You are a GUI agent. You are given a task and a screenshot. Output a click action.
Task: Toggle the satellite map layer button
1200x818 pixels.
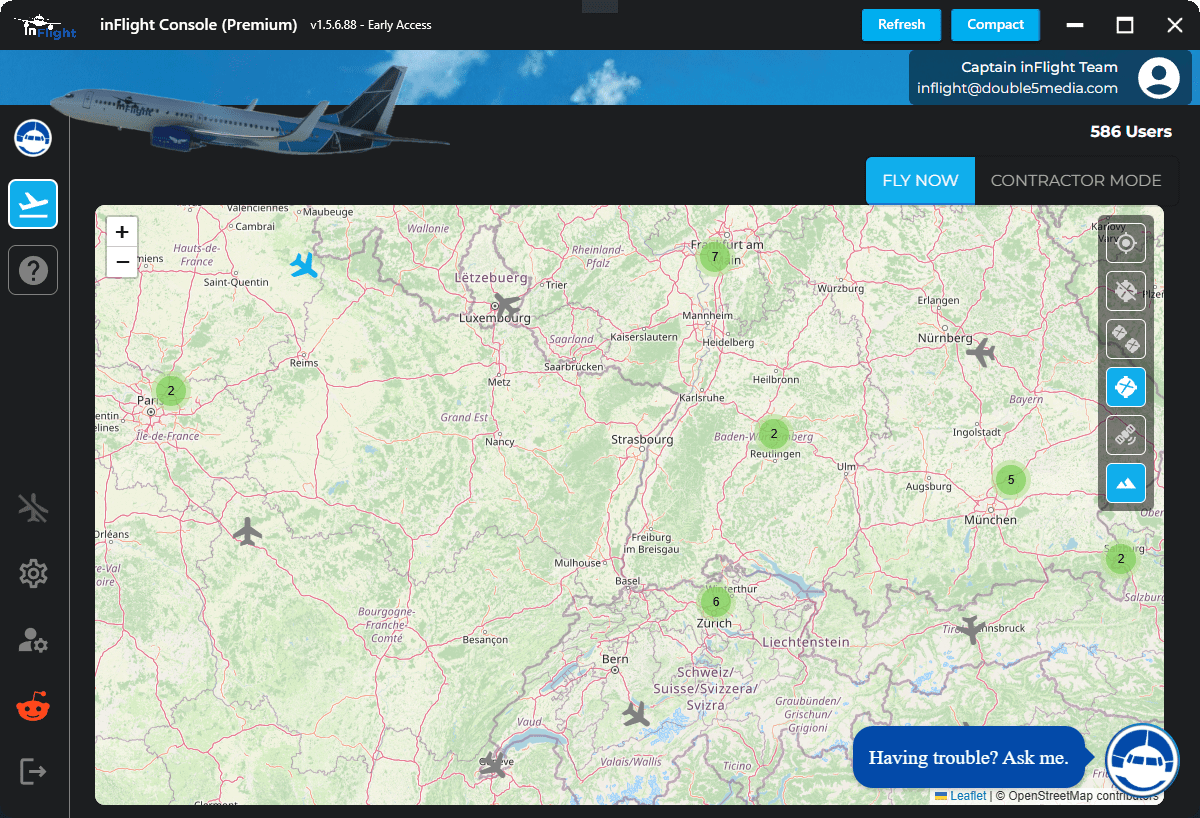(x=1126, y=435)
